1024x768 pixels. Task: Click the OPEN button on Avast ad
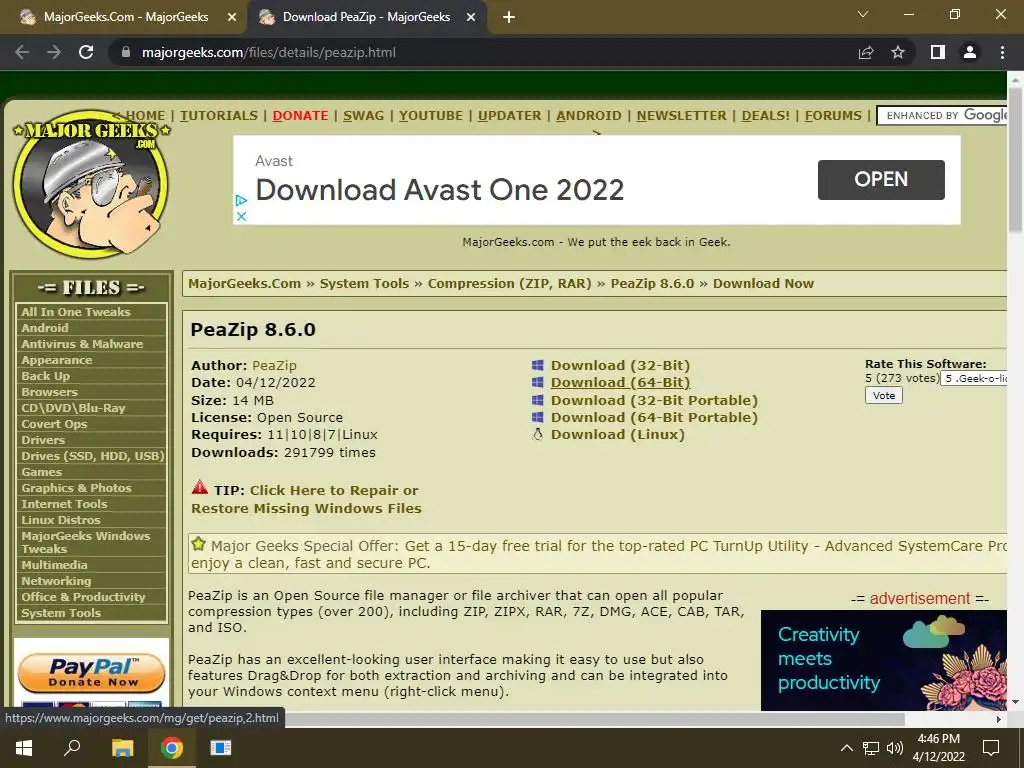coord(881,180)
